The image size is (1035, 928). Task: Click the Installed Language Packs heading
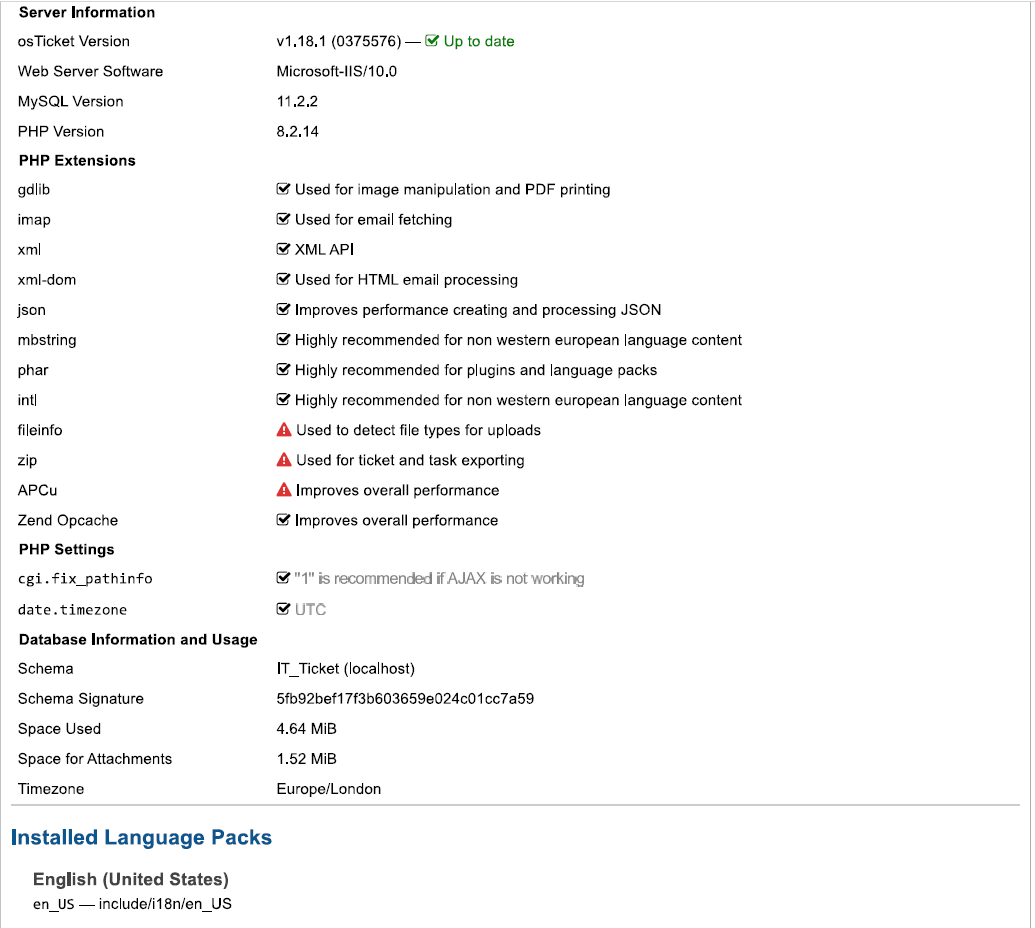click(x=141, y=838)
